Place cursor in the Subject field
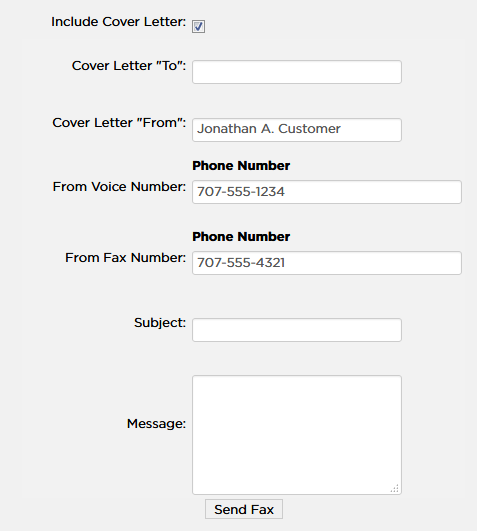The width and height of the screenshot is (477, 531). pos(297,330)
